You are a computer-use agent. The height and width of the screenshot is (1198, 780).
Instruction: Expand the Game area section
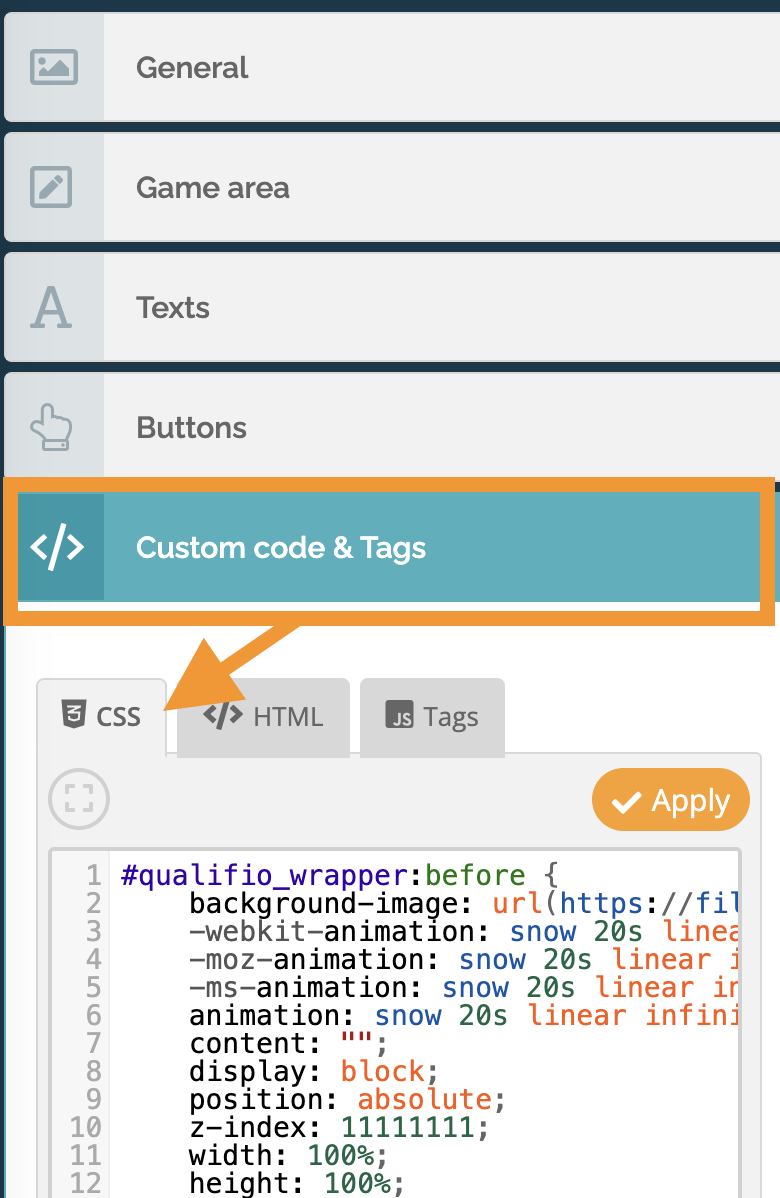(440, 188)
